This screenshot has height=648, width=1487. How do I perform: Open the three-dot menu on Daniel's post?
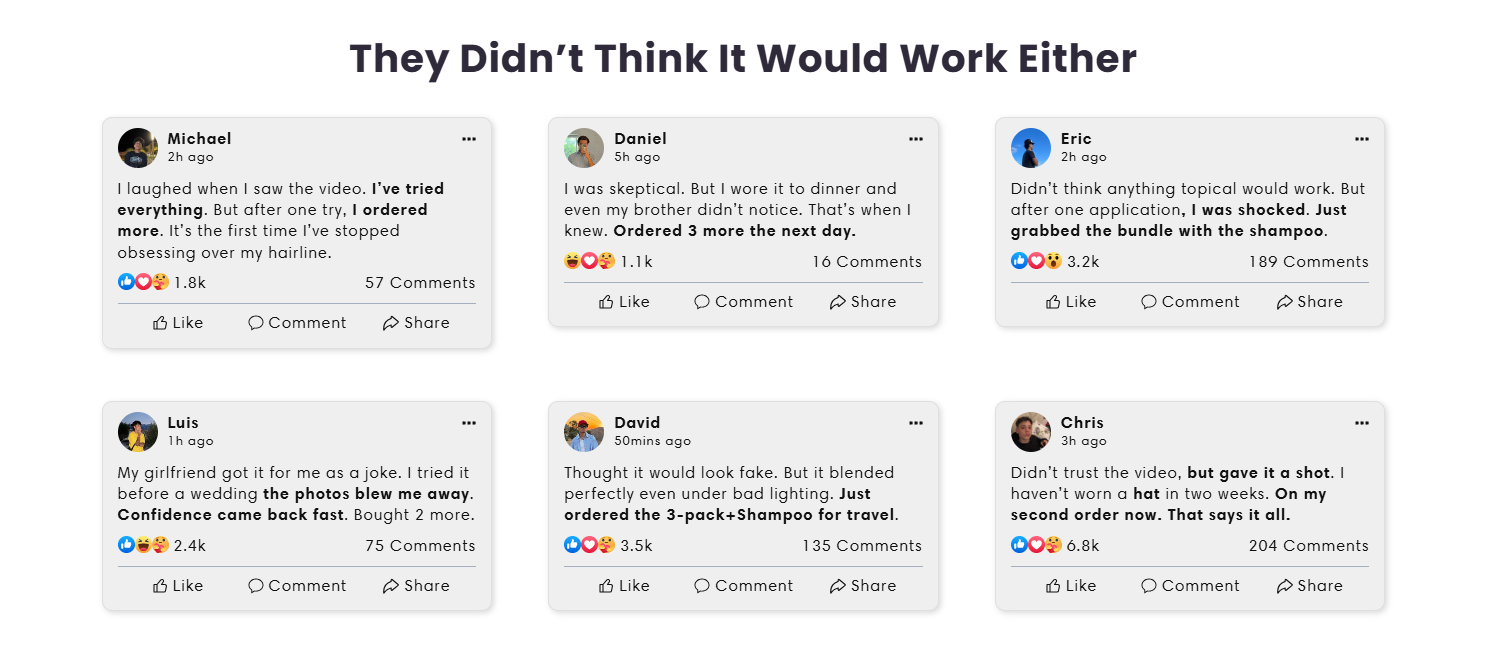(916, 139)
